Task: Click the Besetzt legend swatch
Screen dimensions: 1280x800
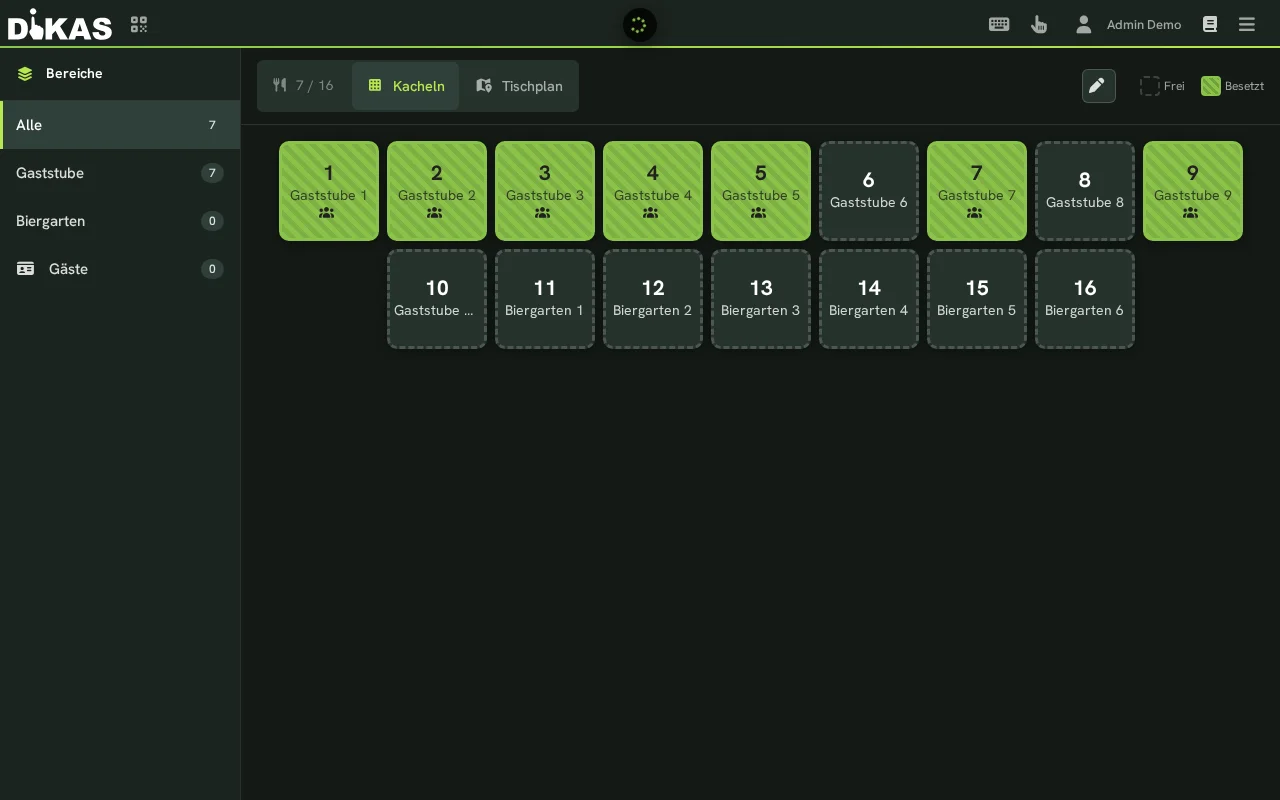Action: (x=1211, y=86)
